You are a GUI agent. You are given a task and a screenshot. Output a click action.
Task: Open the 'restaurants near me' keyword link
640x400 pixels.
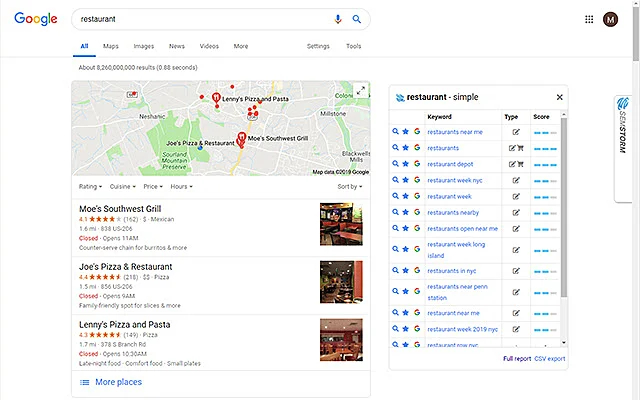click(455, 132)
